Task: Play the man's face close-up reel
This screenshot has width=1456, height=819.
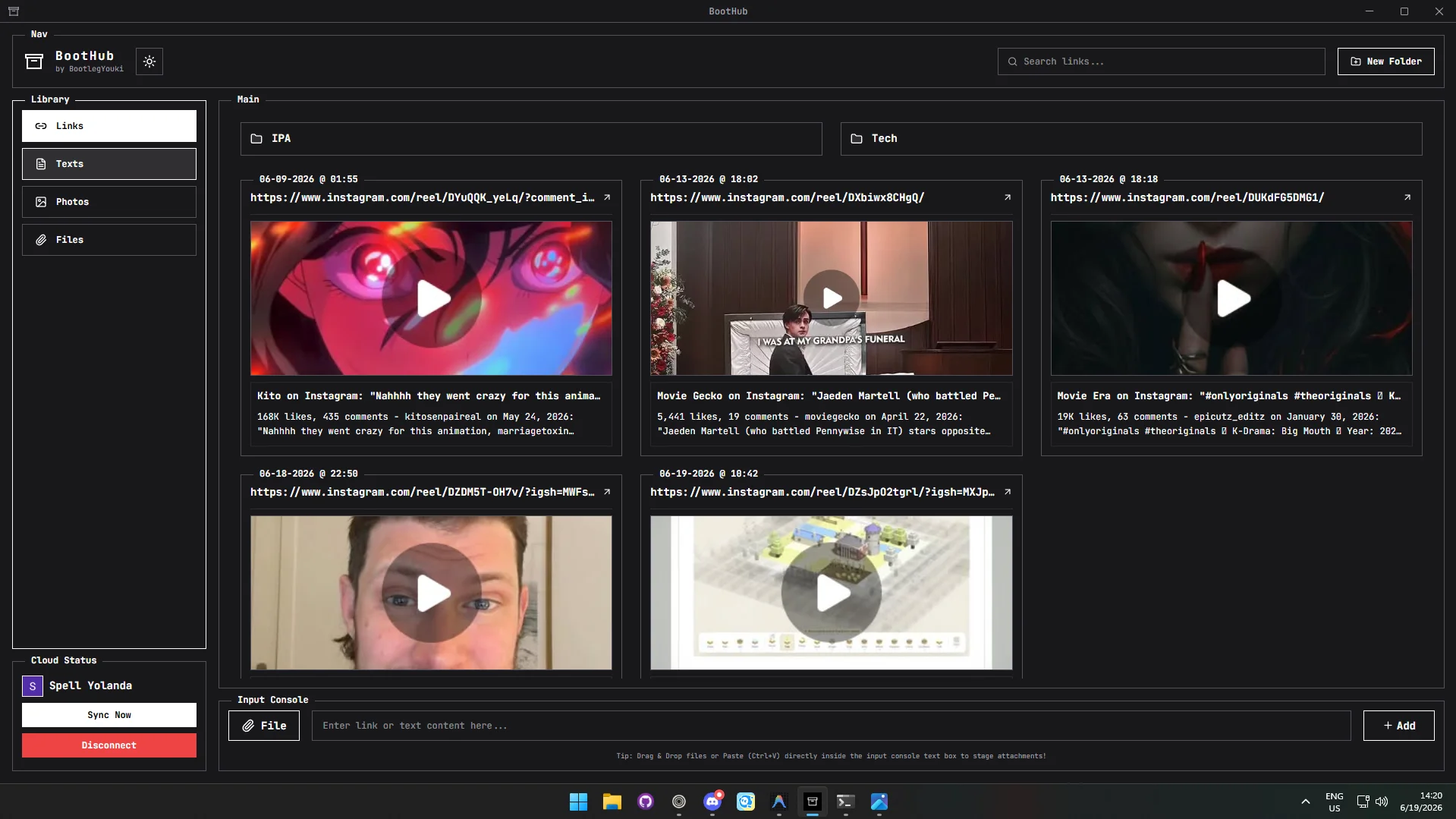Action: click(432, 593)
